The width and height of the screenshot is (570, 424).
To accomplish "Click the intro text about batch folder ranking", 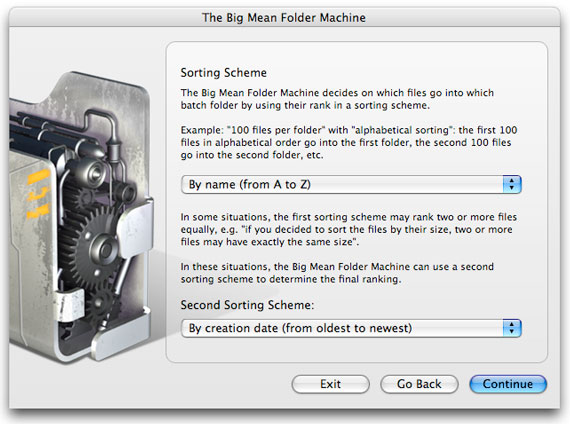I will (337, 99).
